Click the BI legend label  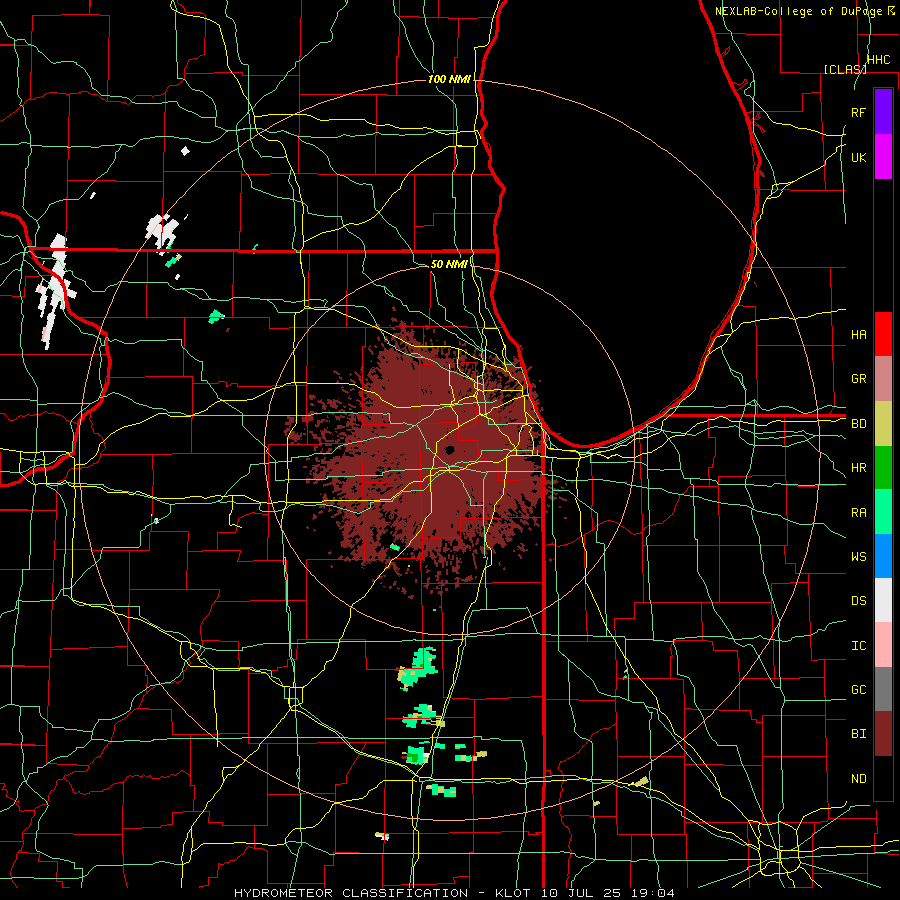pyautogui.click(x=859, y=734)
